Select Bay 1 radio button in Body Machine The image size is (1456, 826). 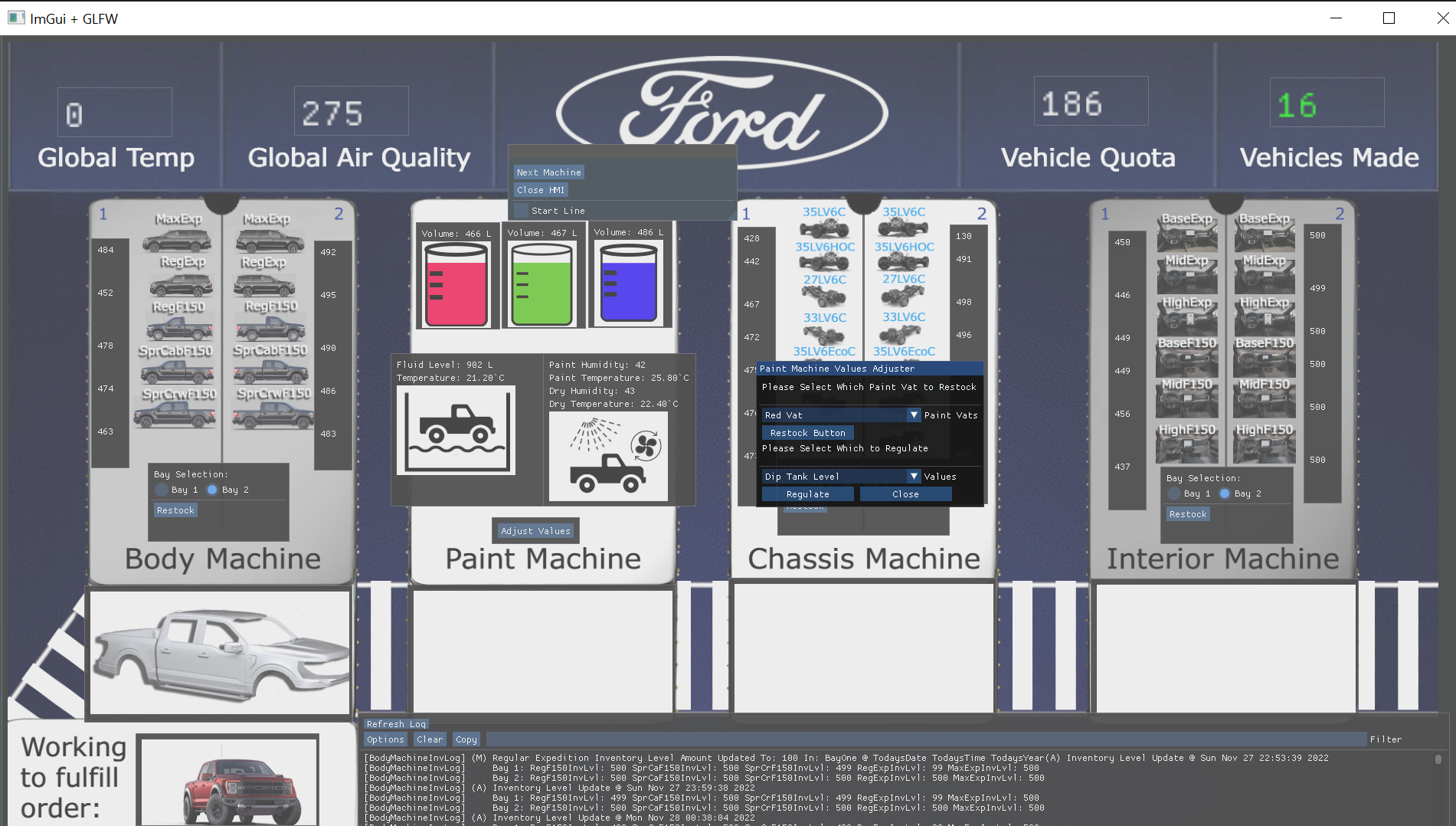pos(162,490)
